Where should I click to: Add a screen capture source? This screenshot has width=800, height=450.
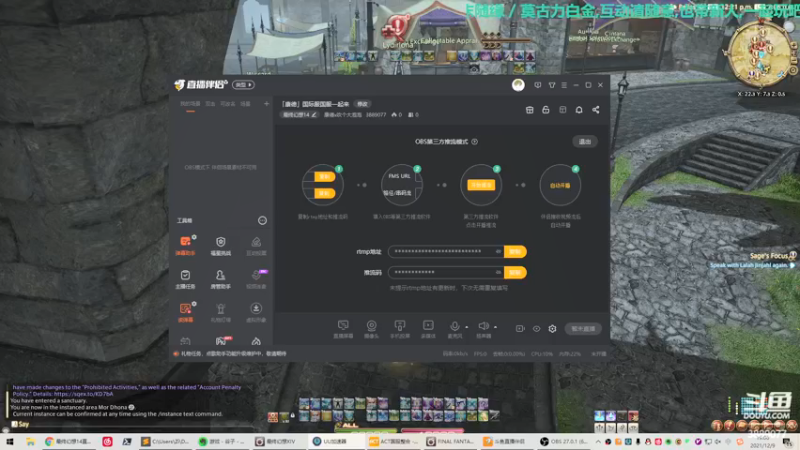tap(343, 329)
